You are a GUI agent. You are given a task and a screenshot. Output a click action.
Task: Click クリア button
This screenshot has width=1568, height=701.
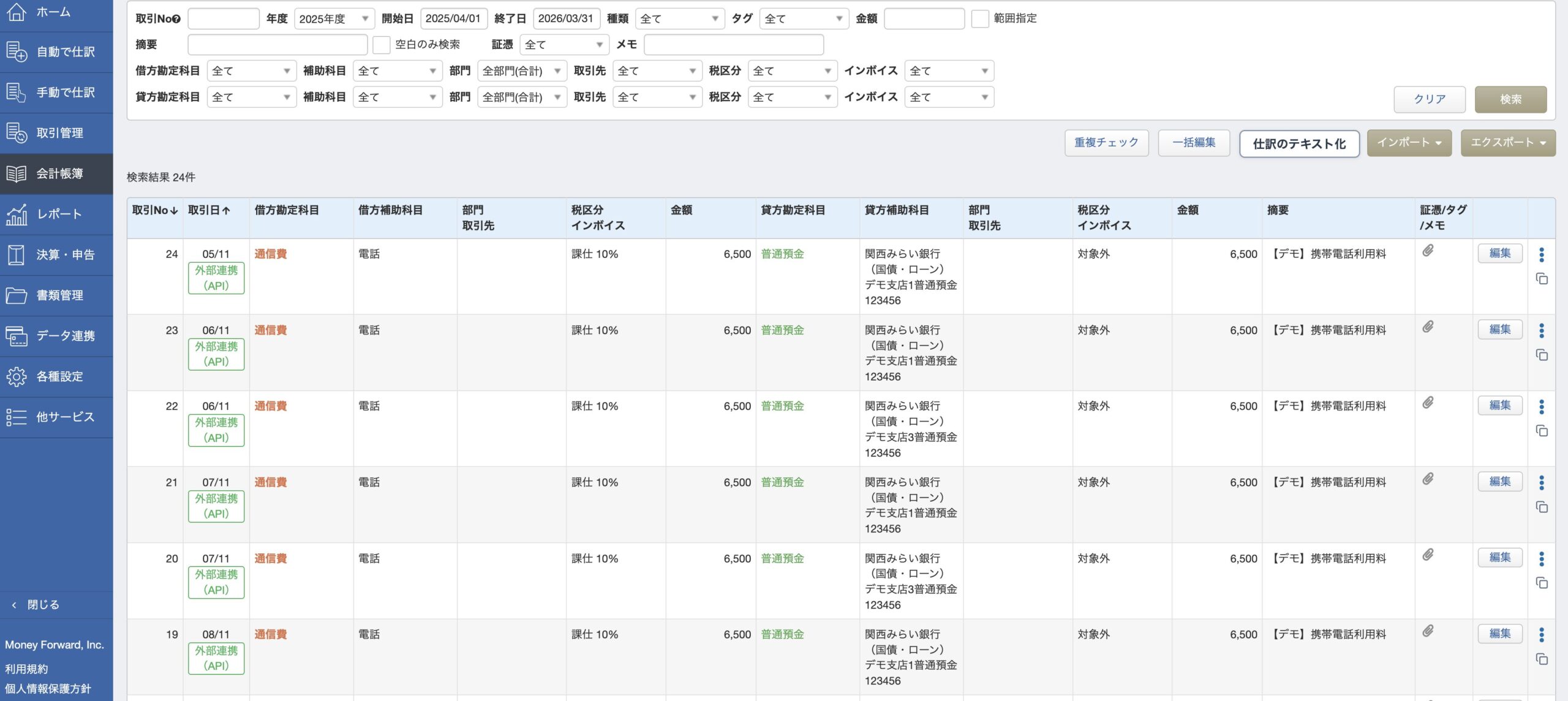pyautogui.click(x=1430, y=99)
